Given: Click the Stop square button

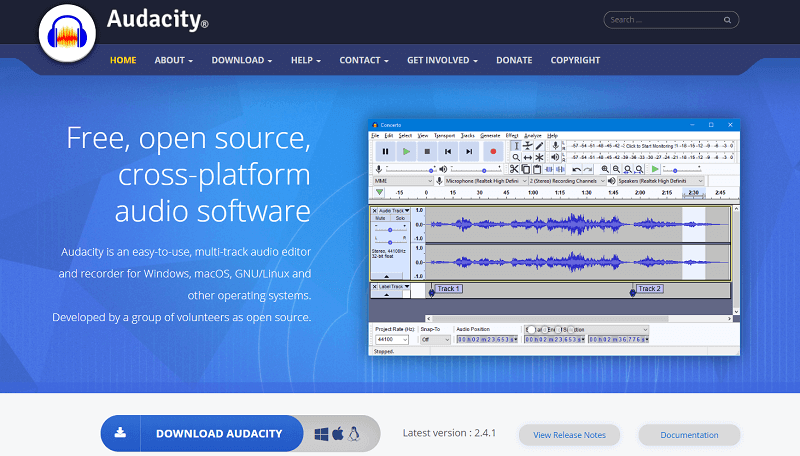Looking at the screenshot, I should 427,151.
